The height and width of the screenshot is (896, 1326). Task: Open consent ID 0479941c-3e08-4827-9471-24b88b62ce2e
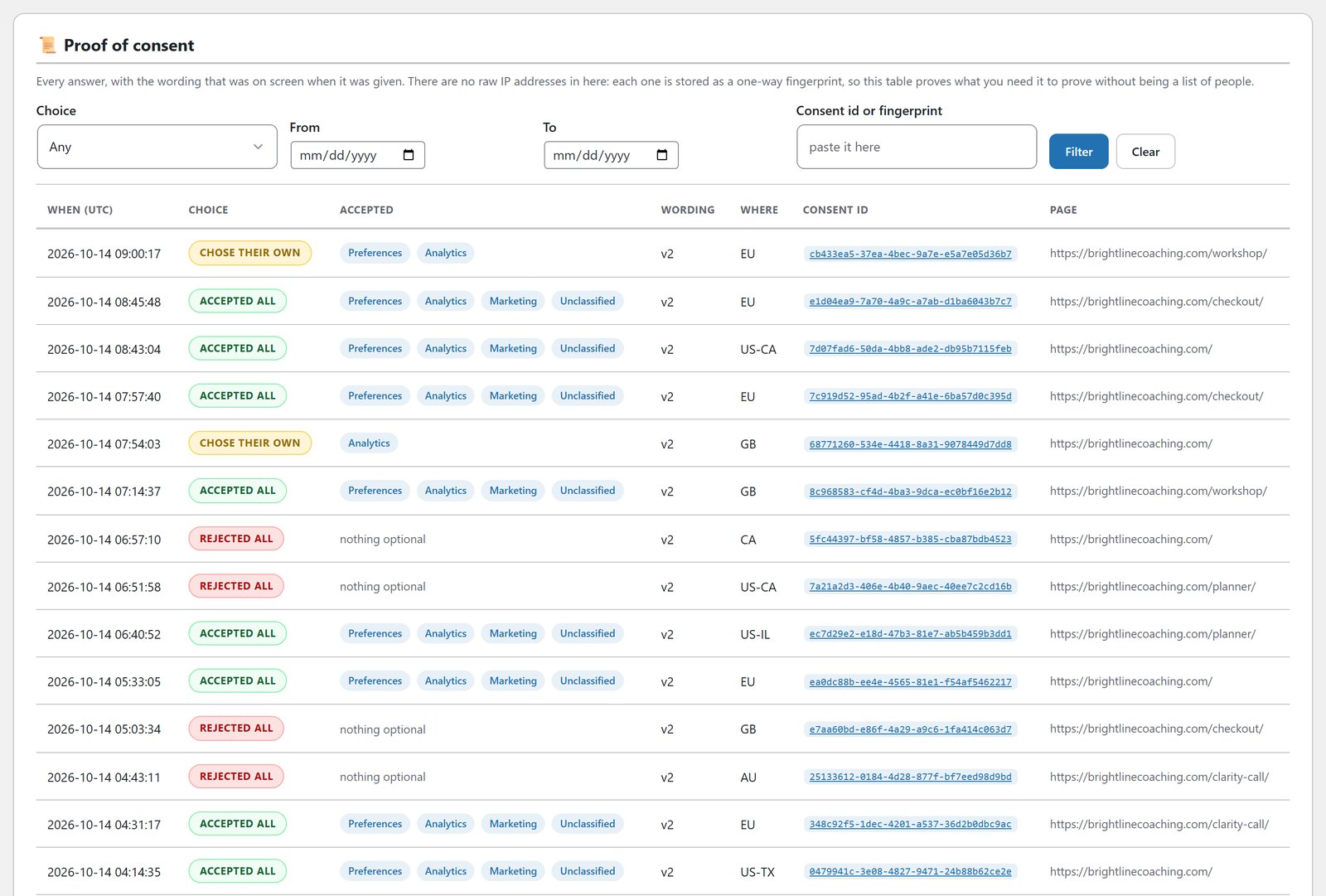click(x=910, y=872)
